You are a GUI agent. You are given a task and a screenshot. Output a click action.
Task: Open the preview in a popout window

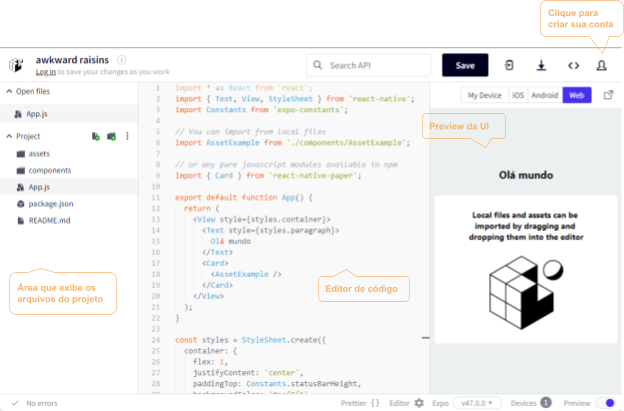608,96
